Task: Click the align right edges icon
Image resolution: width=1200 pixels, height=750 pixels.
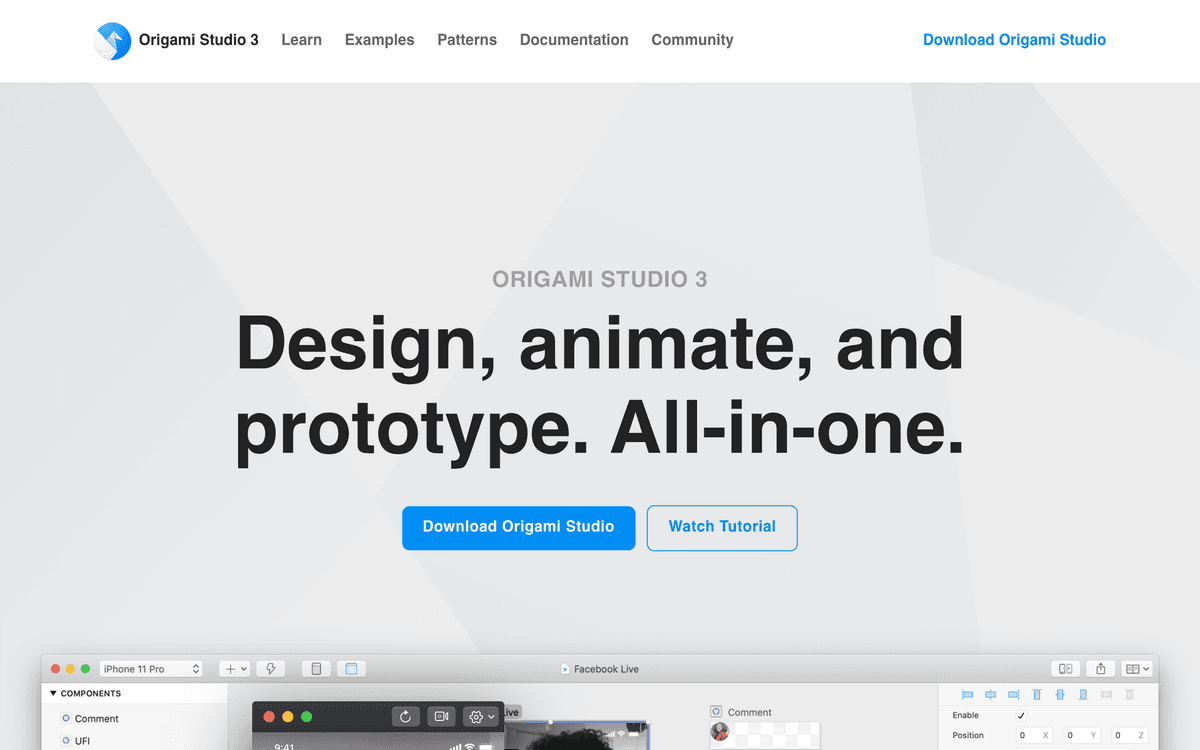Action: click(x=1013, y=694)
